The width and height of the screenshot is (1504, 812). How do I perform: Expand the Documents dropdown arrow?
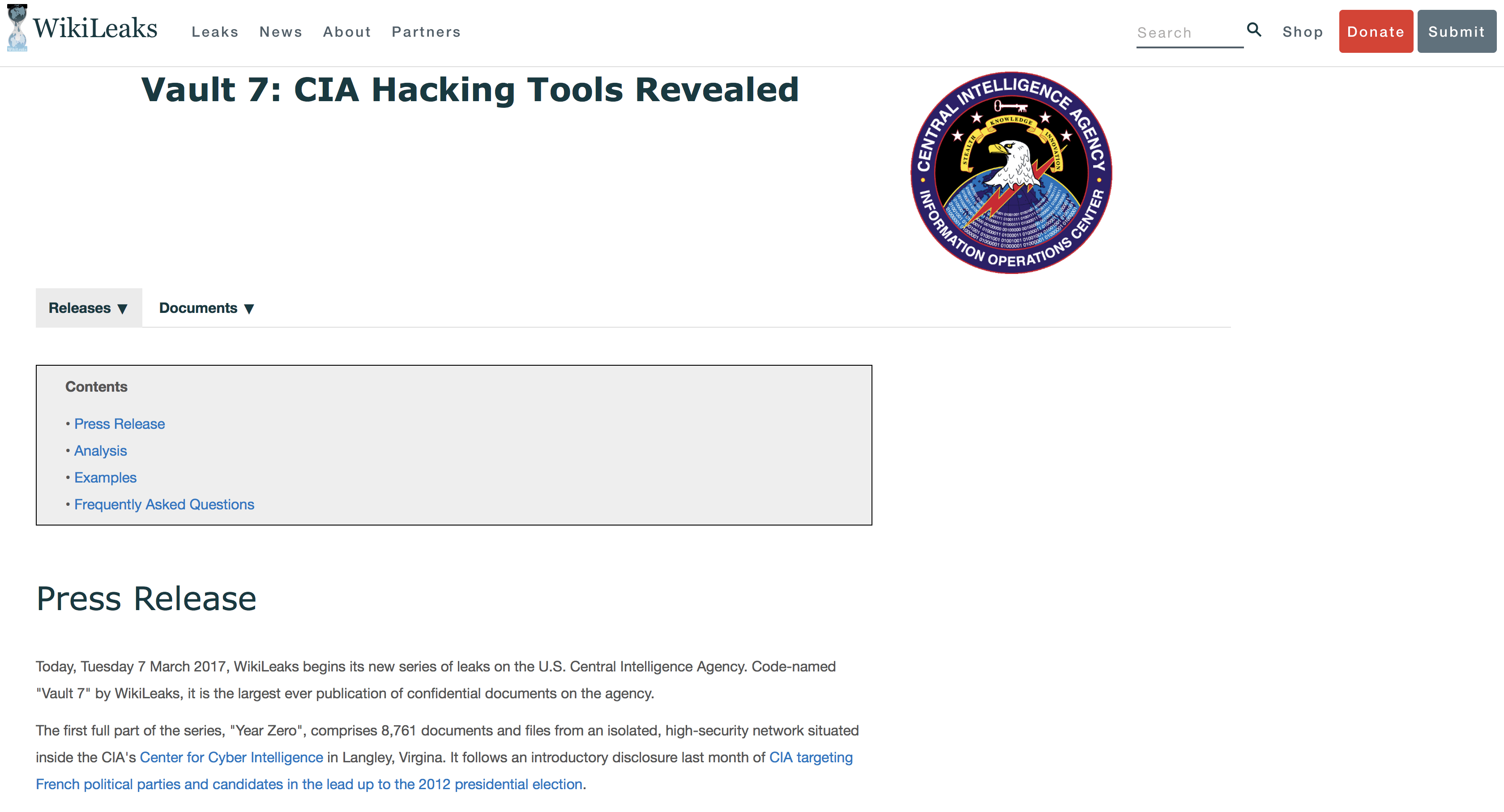click(249, 309)
